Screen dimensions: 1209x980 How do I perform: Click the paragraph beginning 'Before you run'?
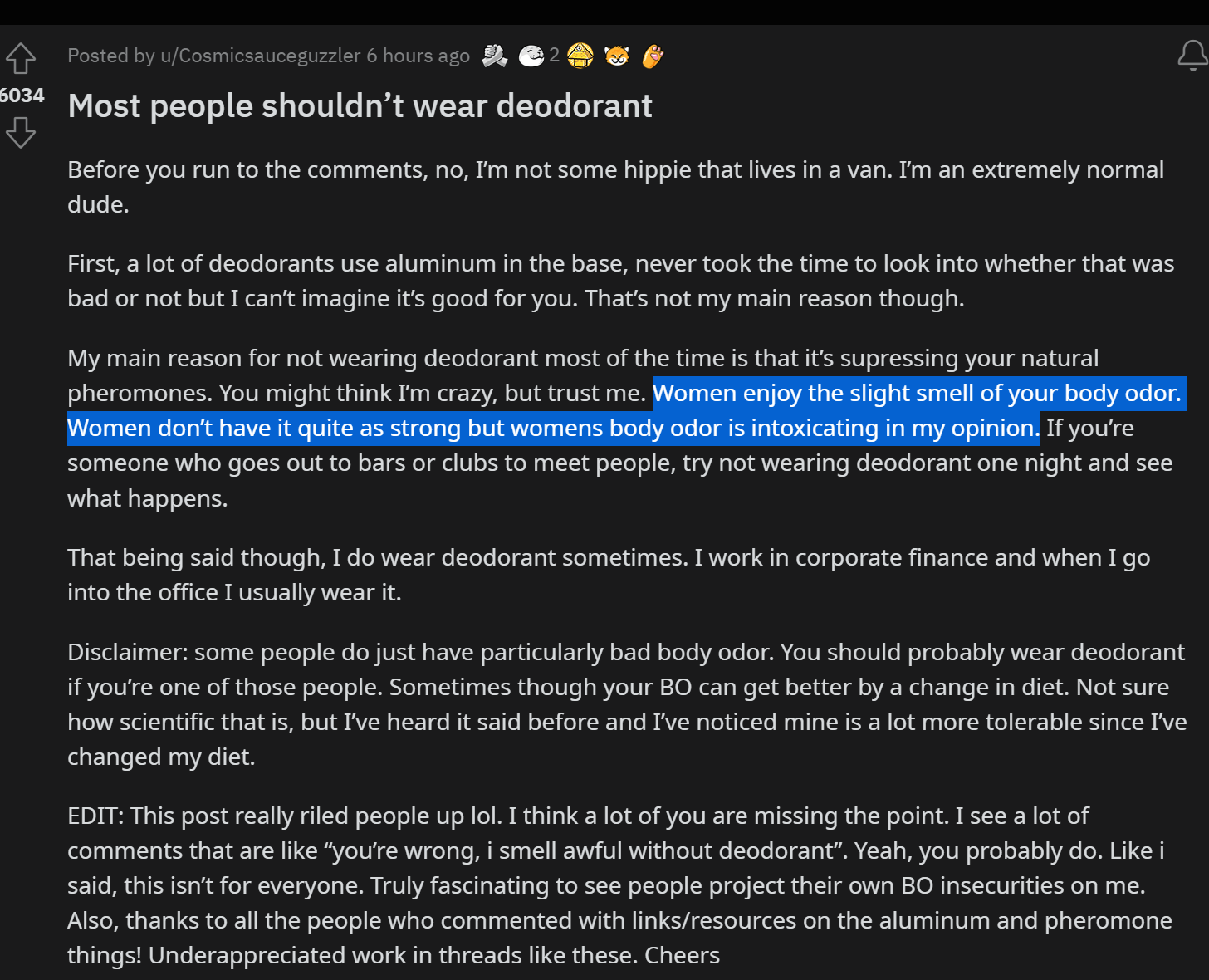(616, 187)
